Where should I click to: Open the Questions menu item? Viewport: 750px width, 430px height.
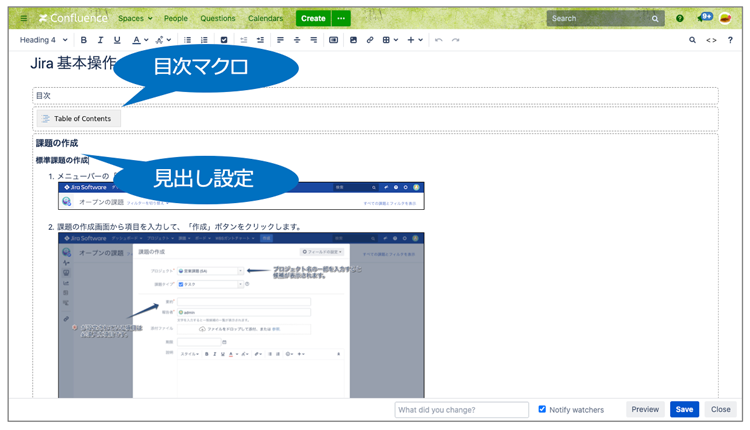pos(218,18)
